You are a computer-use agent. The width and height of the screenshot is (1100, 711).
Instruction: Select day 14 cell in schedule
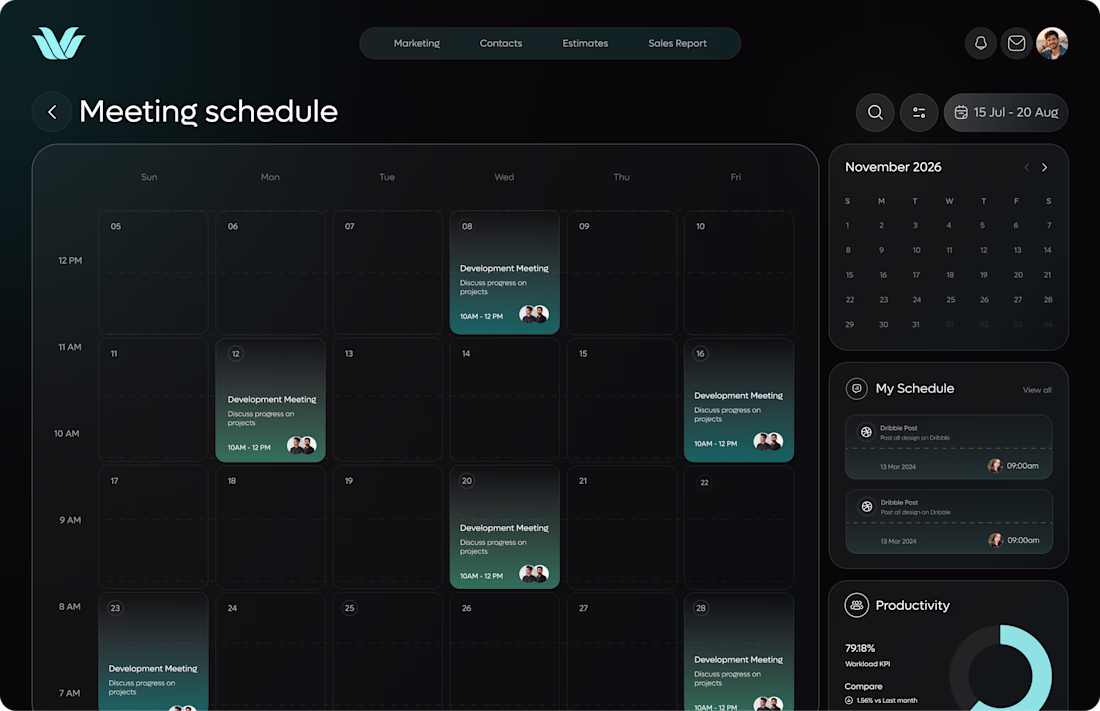[x=504, y=400]
